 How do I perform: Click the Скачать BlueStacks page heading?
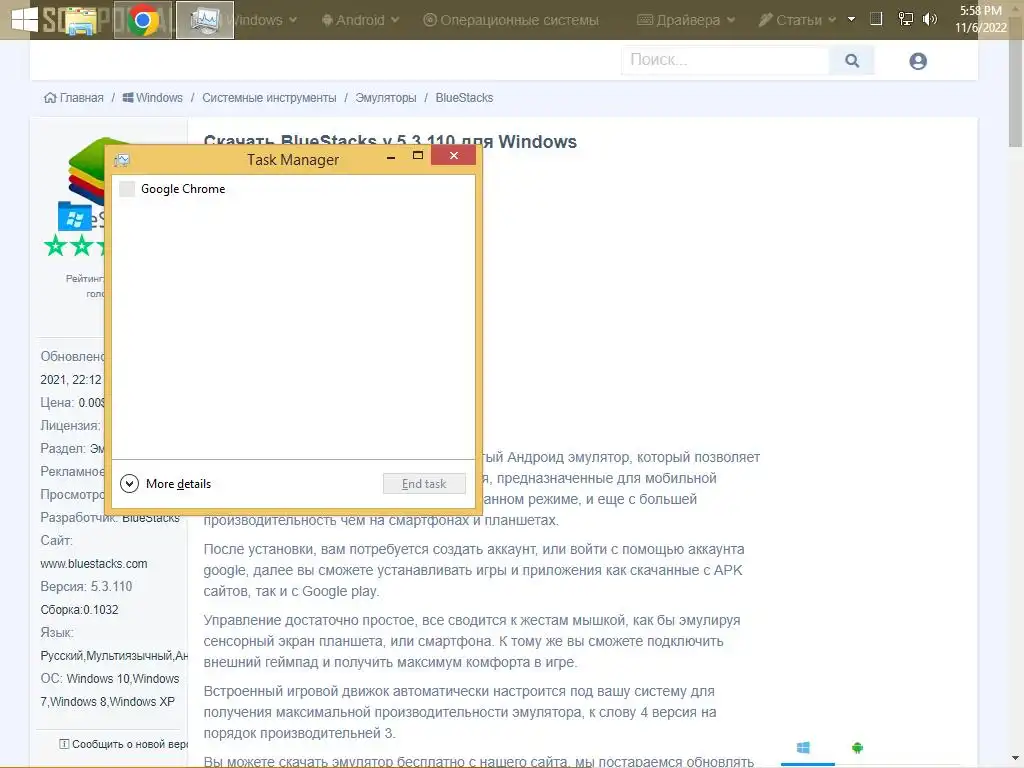pyautogui.click(x=391, y=141)
